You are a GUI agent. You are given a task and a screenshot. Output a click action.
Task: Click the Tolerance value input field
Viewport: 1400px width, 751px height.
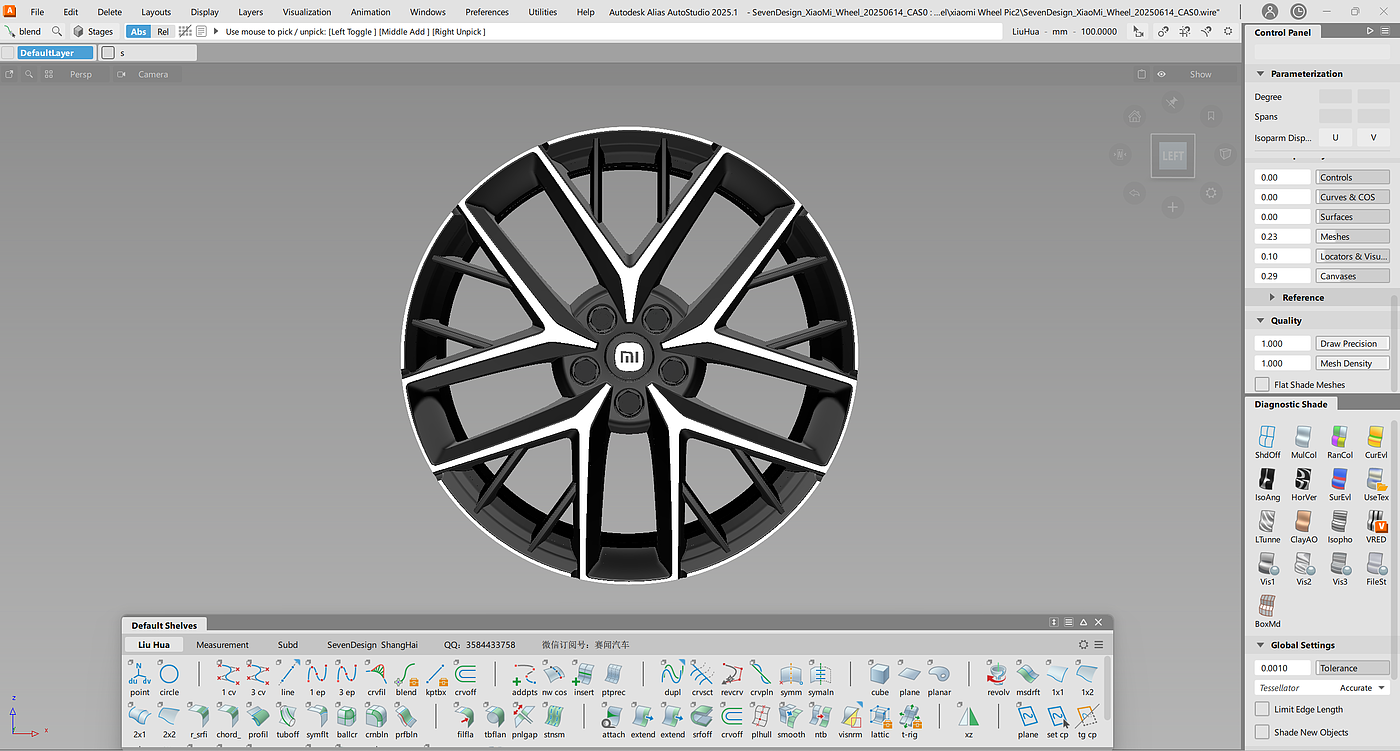(1282, 668)
